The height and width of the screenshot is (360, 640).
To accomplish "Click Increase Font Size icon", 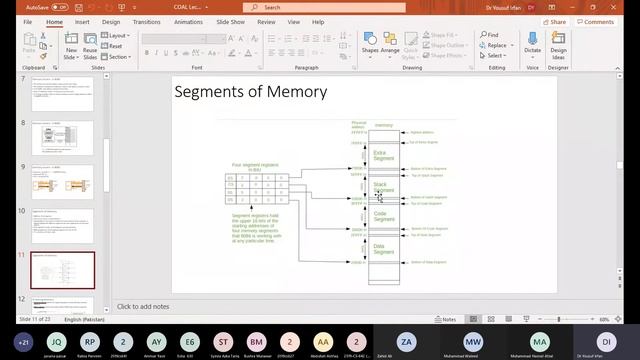I will 231,38.
